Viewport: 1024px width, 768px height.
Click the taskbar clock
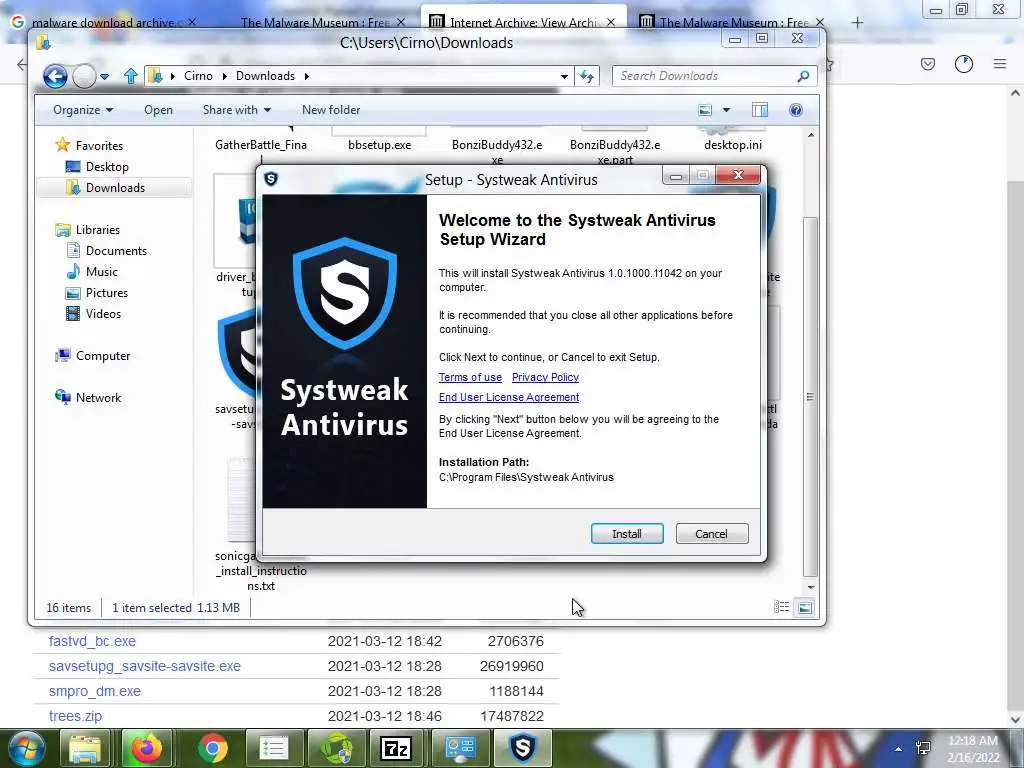coord(973,749)
